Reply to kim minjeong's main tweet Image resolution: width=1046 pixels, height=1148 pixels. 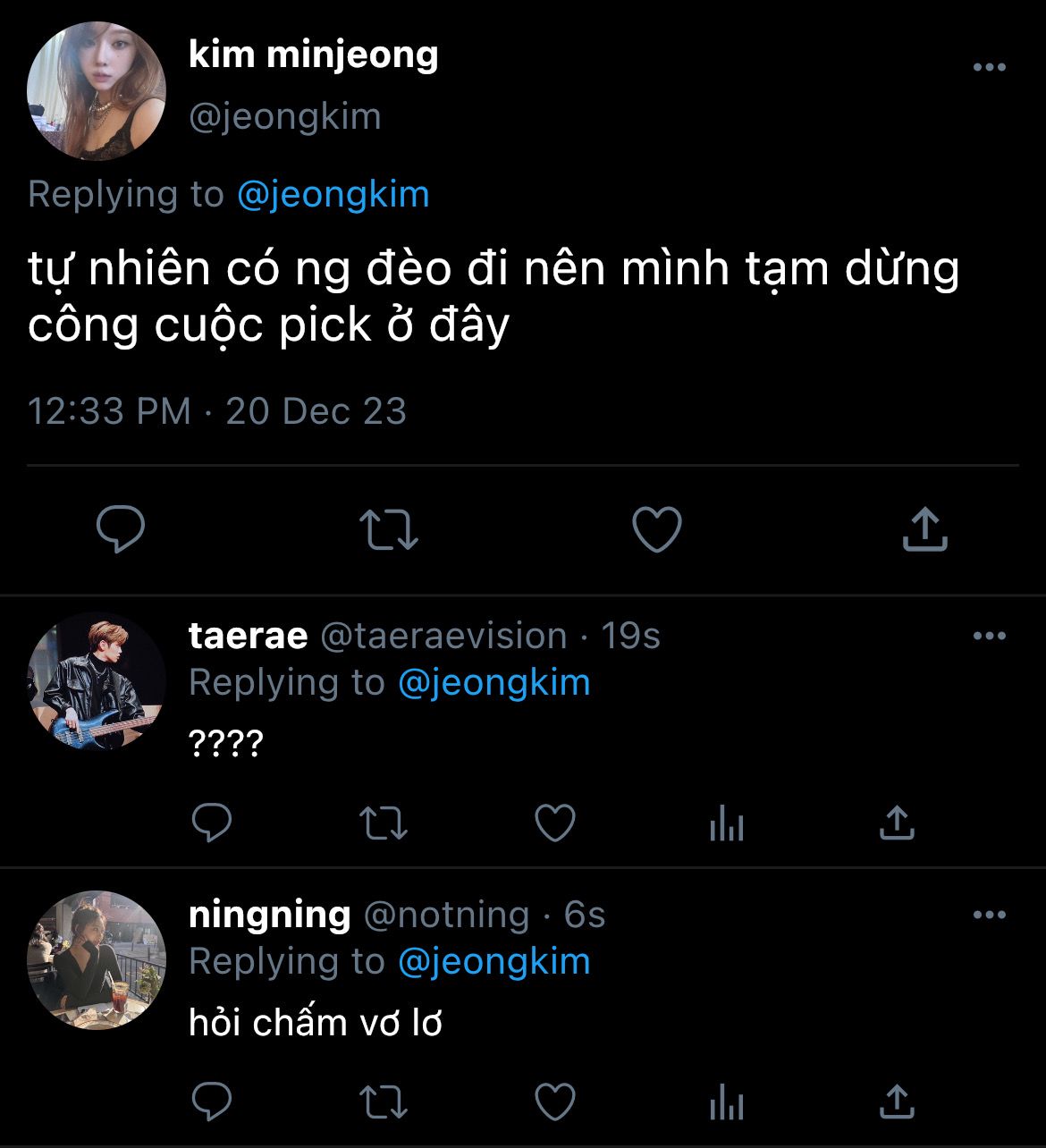(121, 529)
